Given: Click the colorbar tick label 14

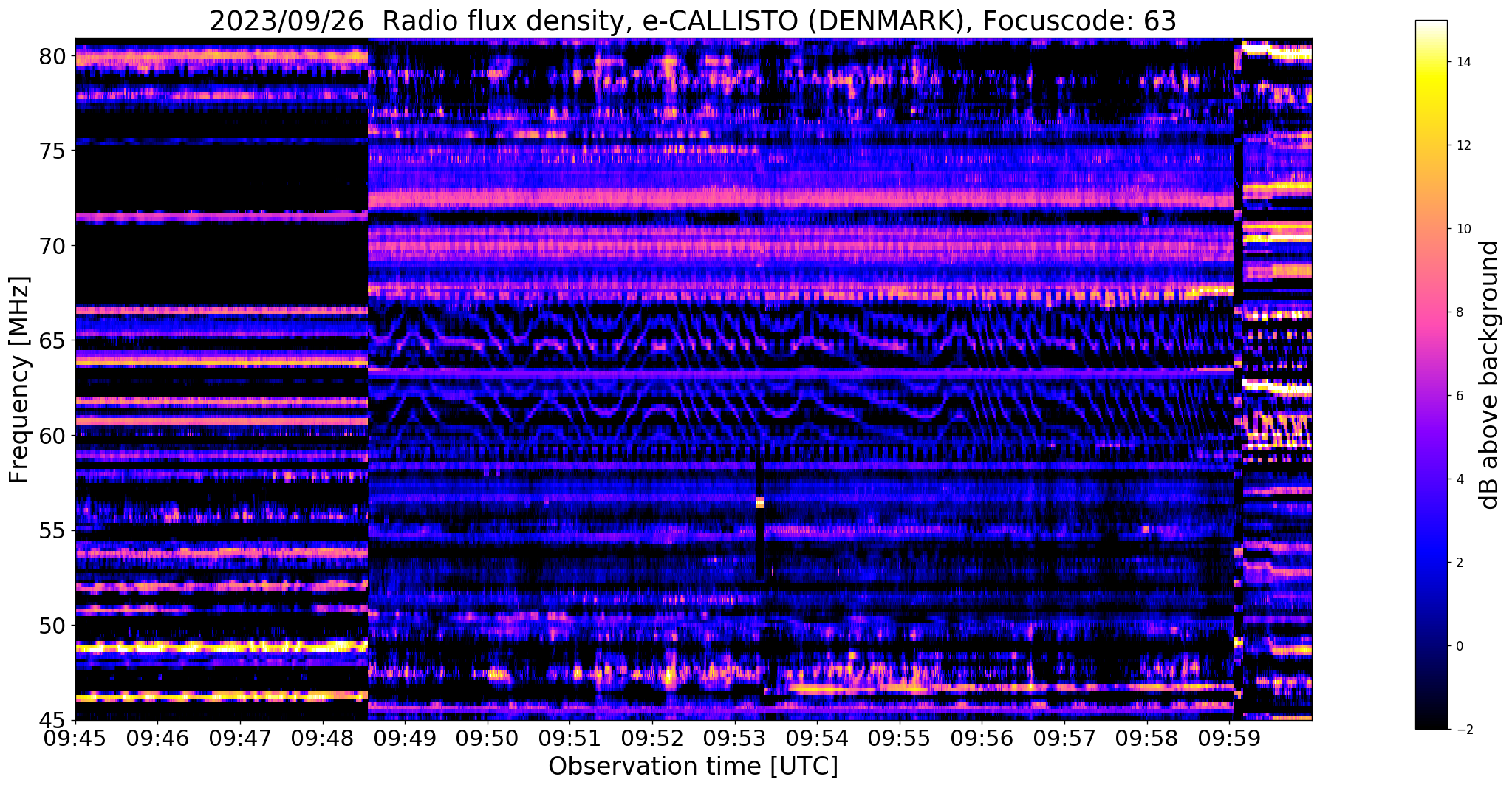Looking at the screenshot, I should point(1463,62).
